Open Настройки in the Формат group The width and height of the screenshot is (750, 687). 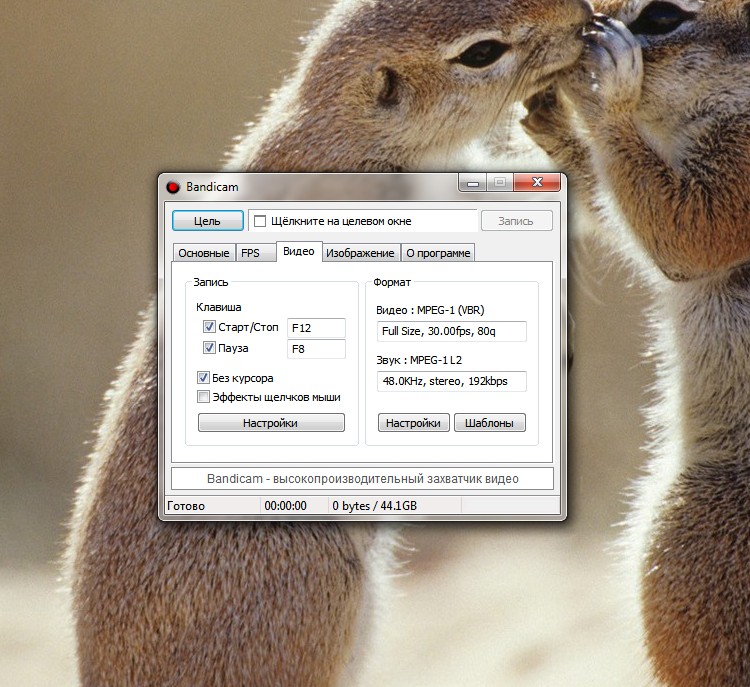[414, 423]
